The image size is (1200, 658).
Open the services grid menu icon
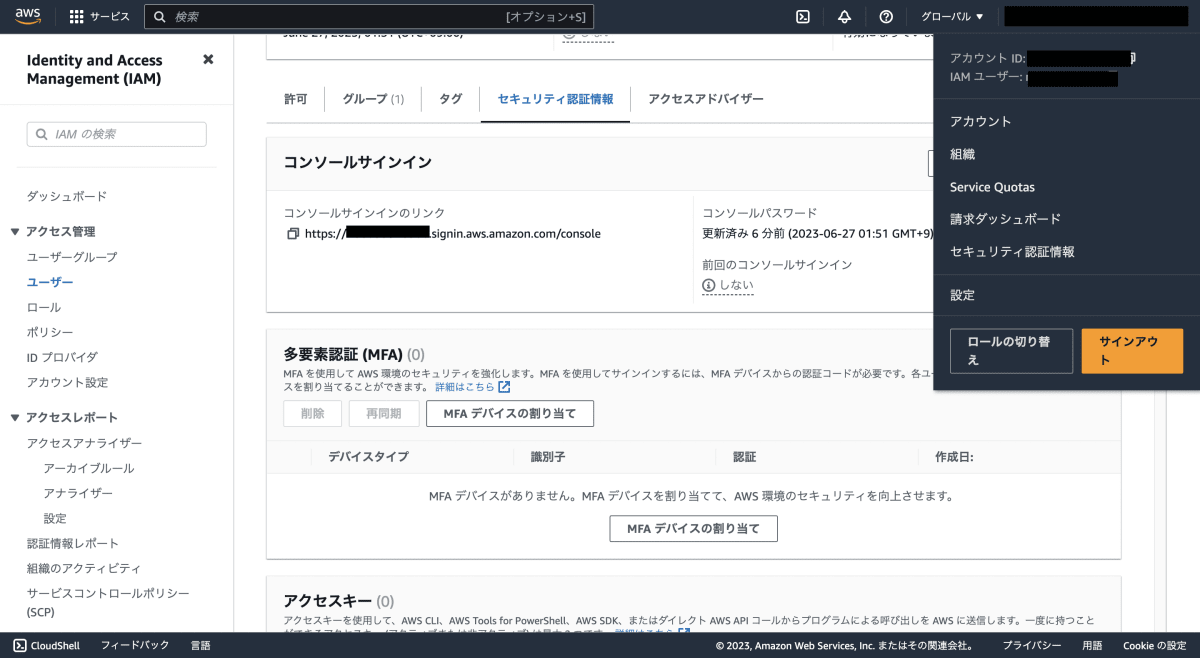77,17
